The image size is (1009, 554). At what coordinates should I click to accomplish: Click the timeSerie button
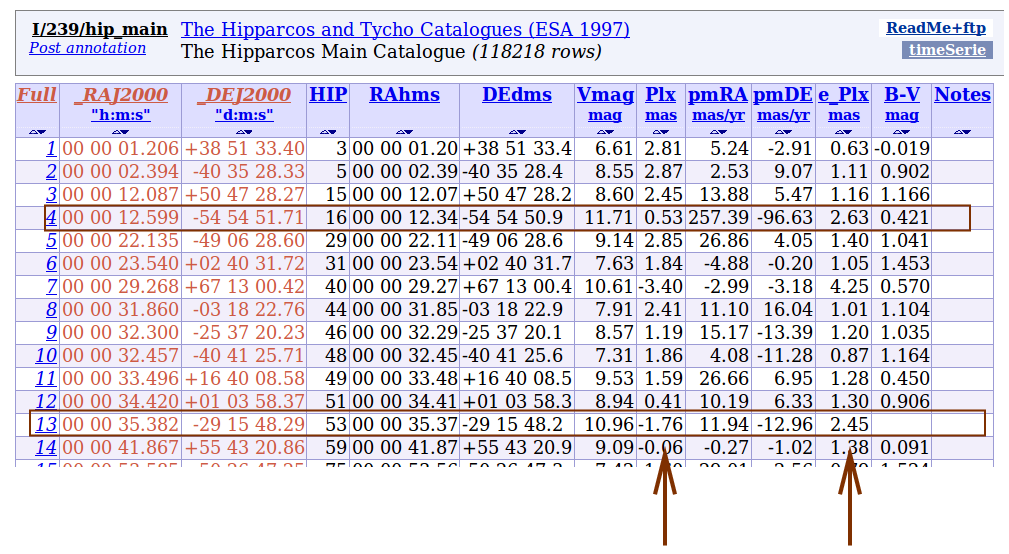946,50
